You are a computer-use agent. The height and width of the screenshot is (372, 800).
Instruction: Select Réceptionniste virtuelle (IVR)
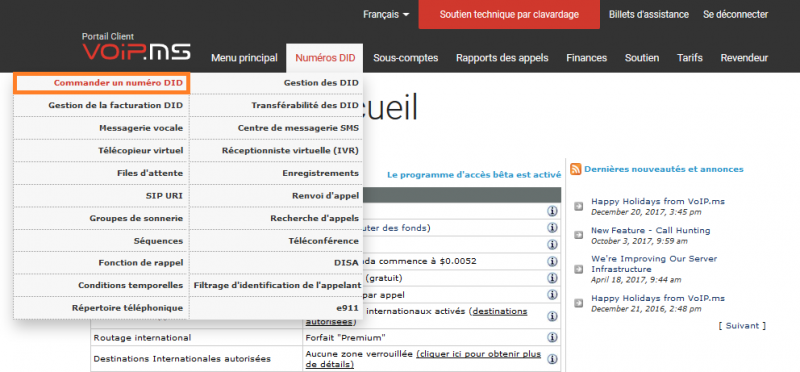point(276,151)
